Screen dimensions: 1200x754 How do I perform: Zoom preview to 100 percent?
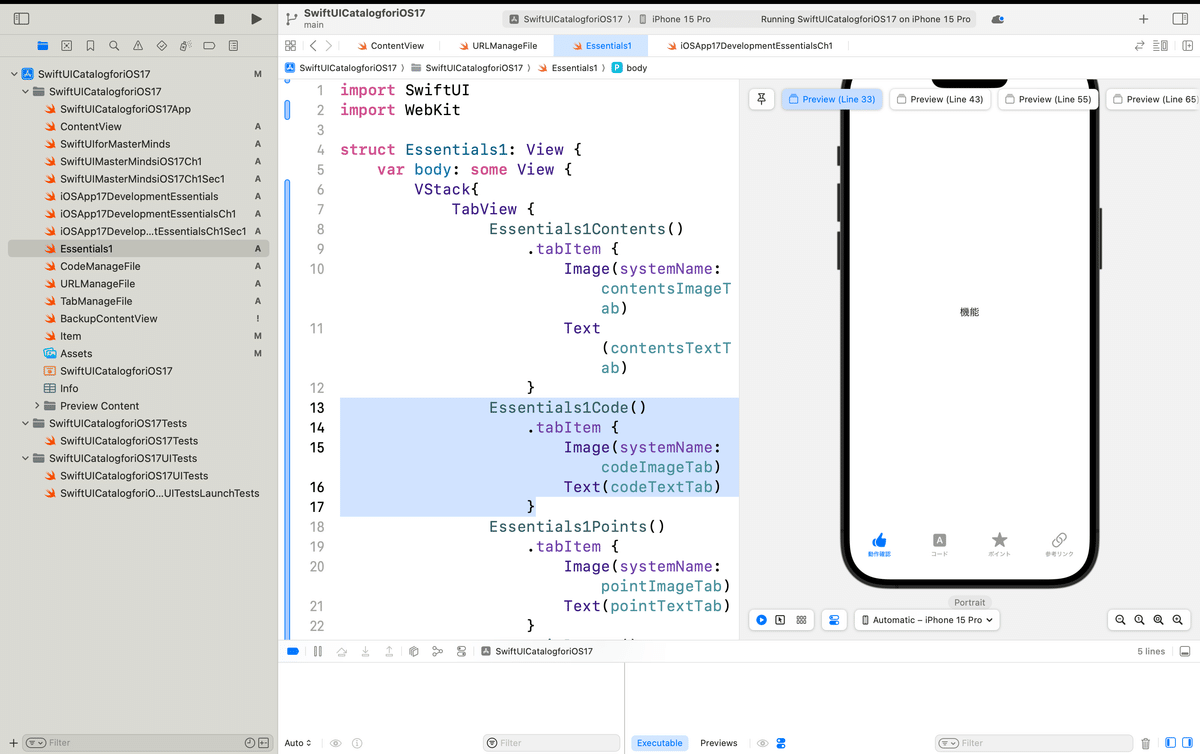1140,620
